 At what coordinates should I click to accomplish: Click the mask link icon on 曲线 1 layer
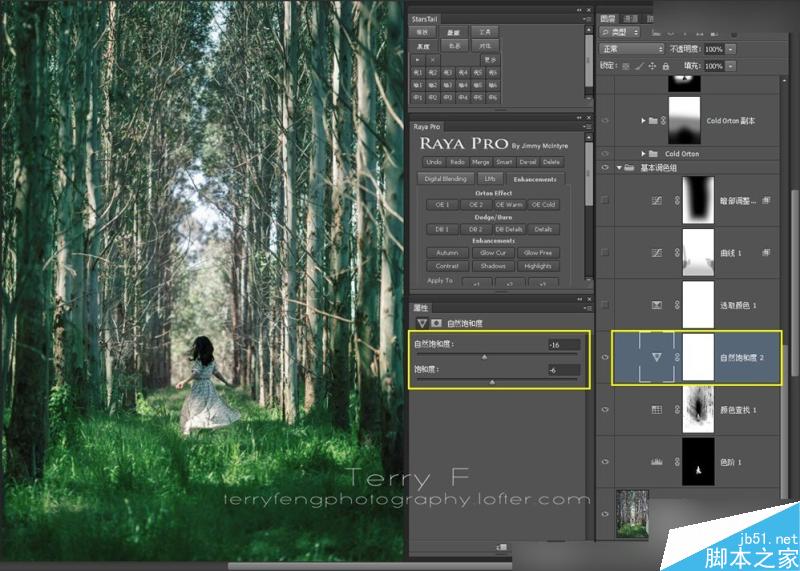coord(678,253)
